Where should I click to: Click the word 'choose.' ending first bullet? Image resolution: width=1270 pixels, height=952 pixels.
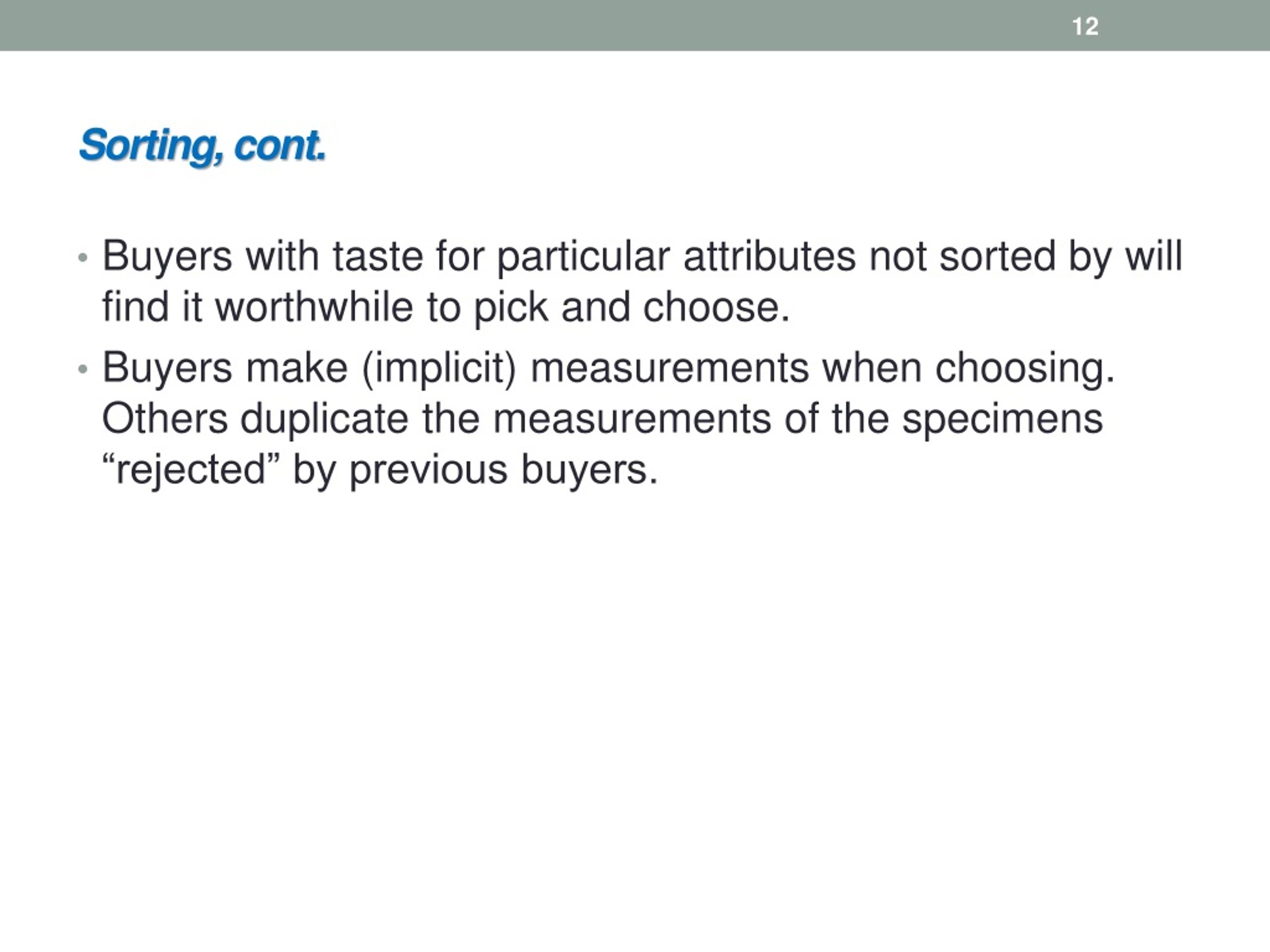point(716,307)
